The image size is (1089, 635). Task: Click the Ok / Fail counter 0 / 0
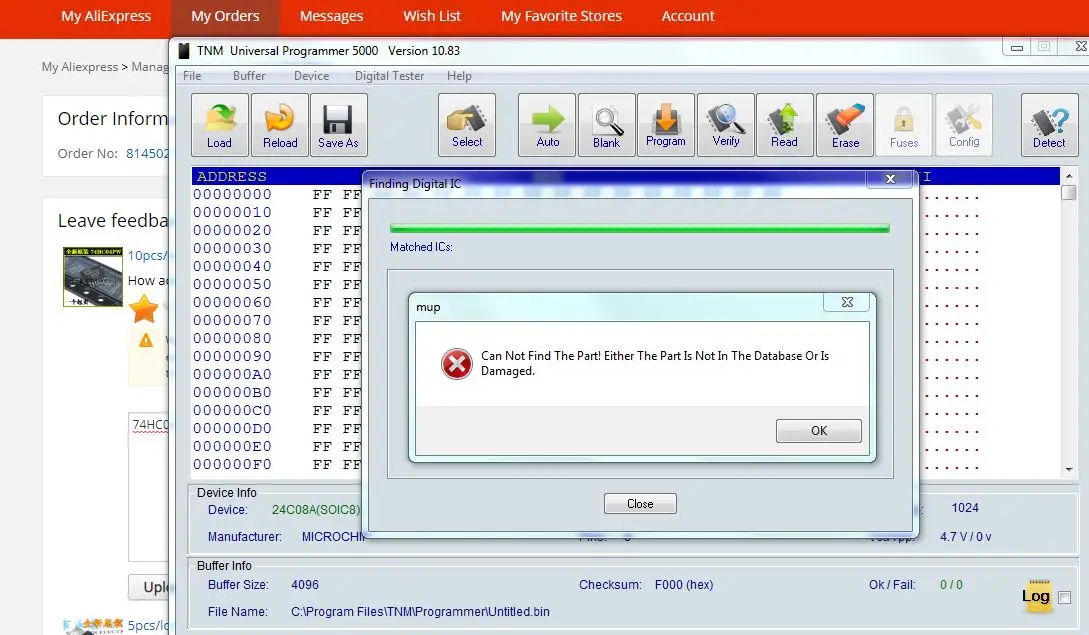[x=951, y=585]
